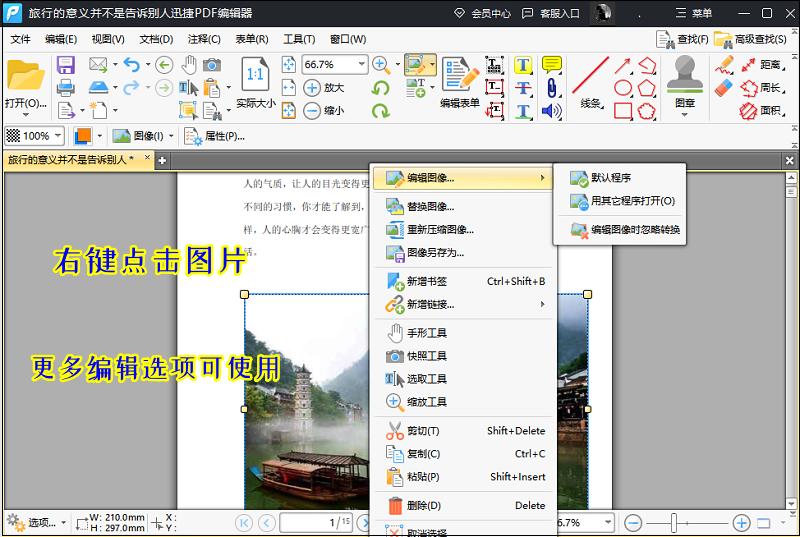
Task: Undo last action arrow icon
Action: coord(132,65)
